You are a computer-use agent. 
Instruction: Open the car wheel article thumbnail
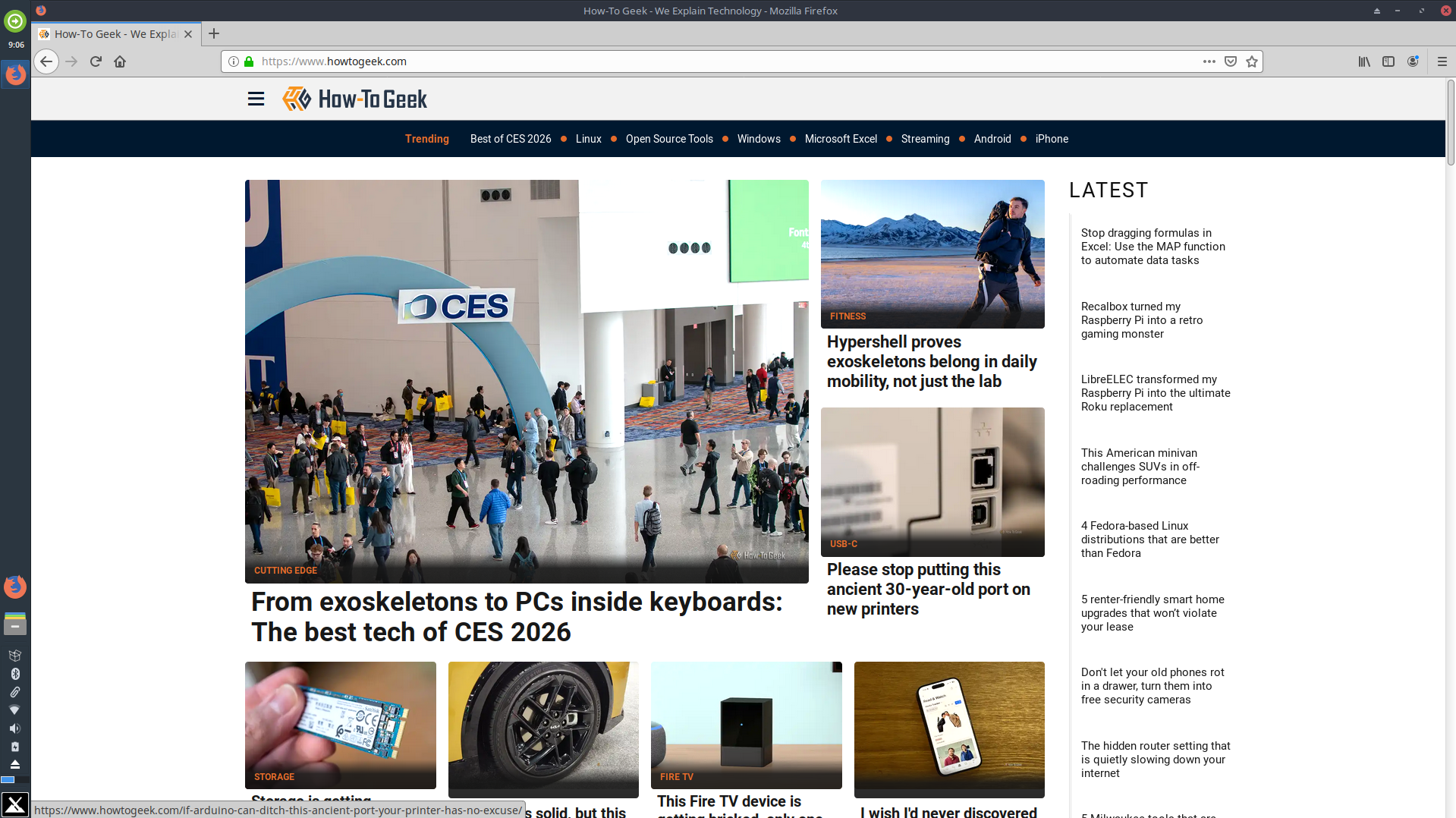pos(543,728)
